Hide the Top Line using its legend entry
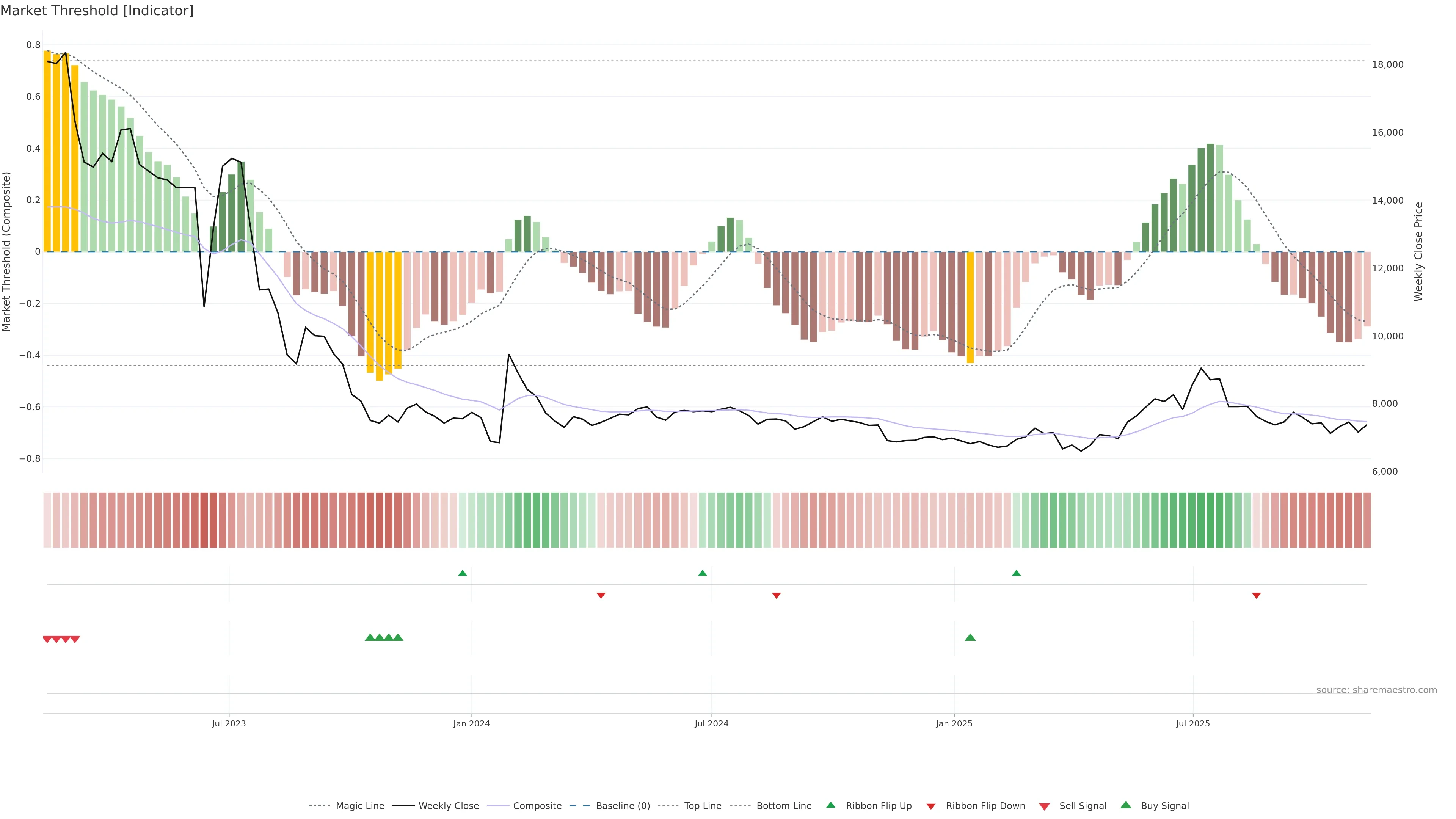 pos(703,806)
